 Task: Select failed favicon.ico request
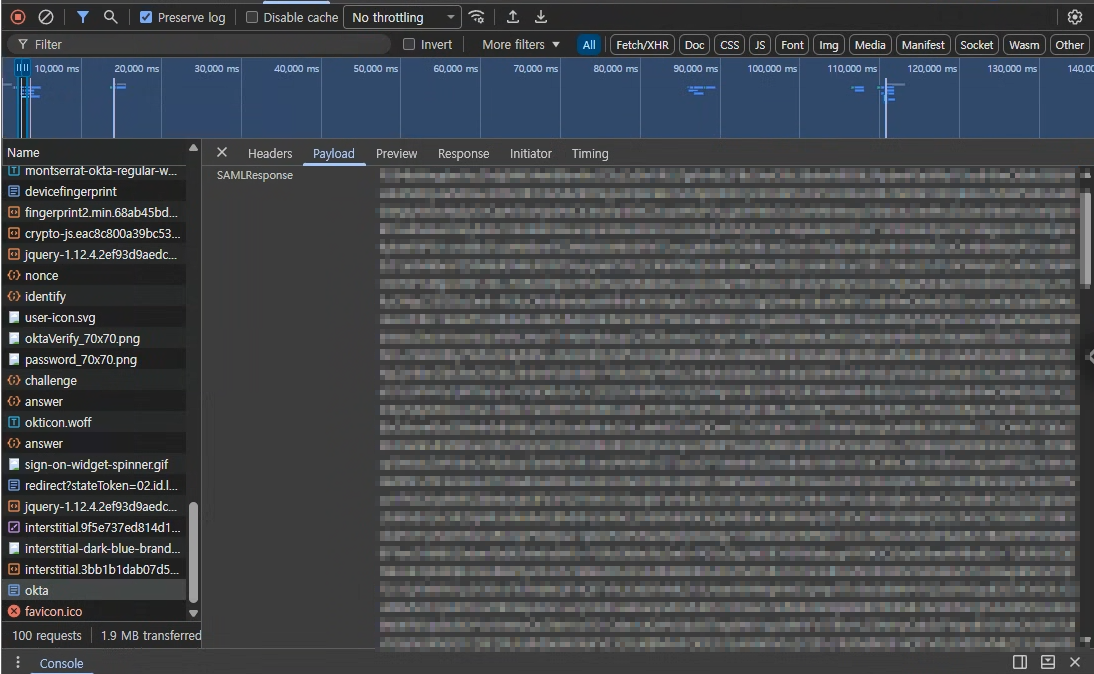(94, 611)
